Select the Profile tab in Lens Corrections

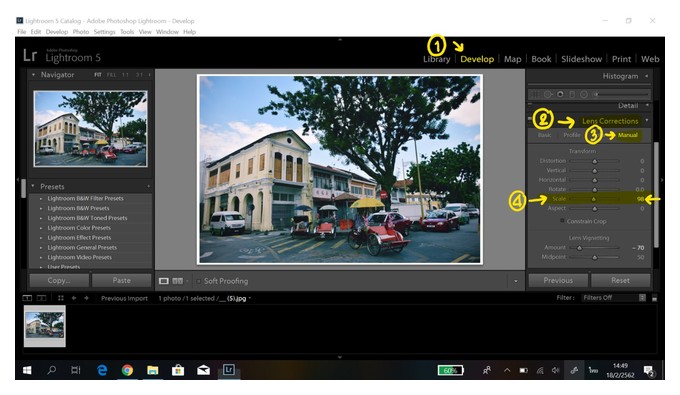point(572,135)
